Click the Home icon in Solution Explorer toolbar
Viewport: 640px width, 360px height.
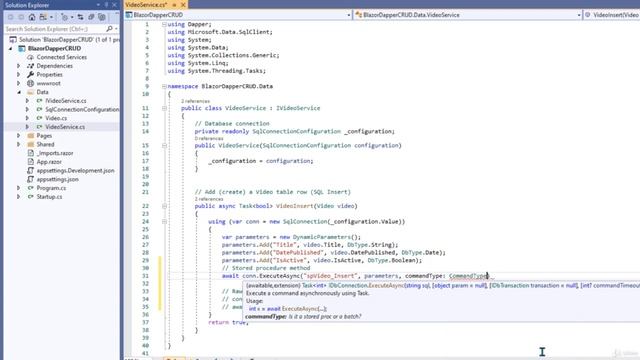[x=32, y=17]
